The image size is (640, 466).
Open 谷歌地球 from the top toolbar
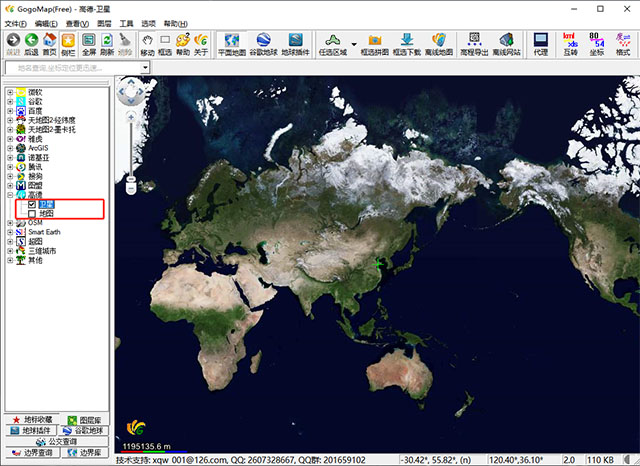pyautogui.click(x=265, y=43)
